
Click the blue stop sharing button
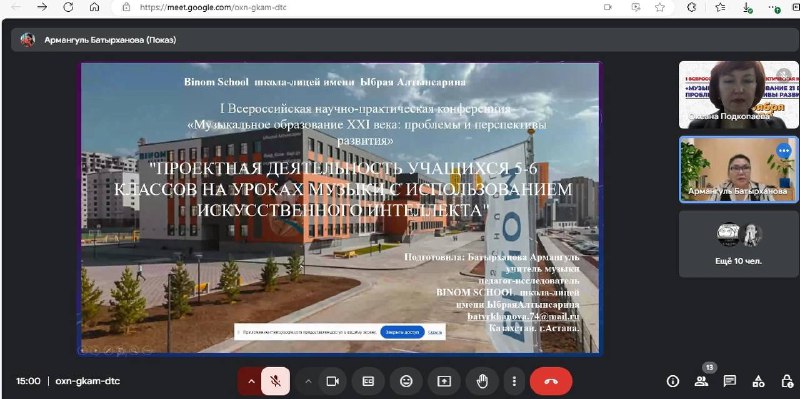(402, 332)
